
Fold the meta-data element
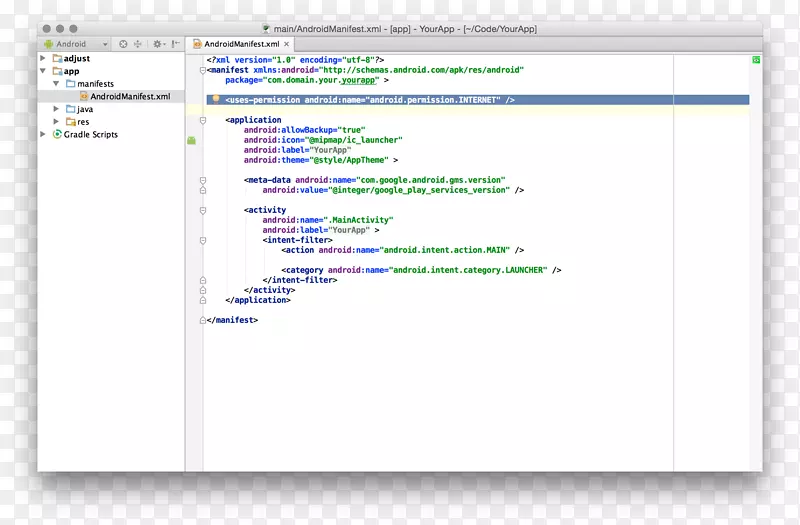(203, 180)
